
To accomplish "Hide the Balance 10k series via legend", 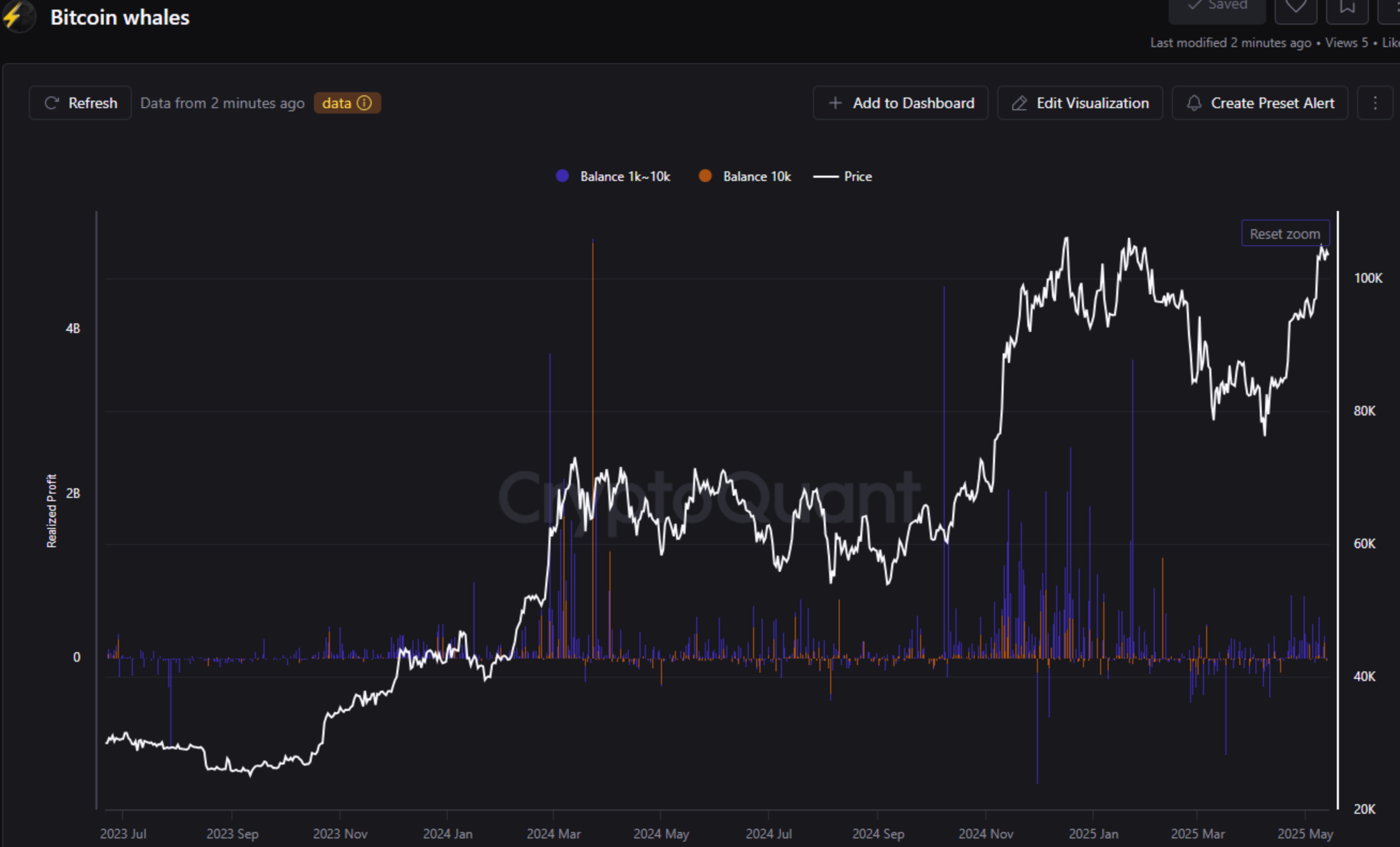I will coord(745,176).
